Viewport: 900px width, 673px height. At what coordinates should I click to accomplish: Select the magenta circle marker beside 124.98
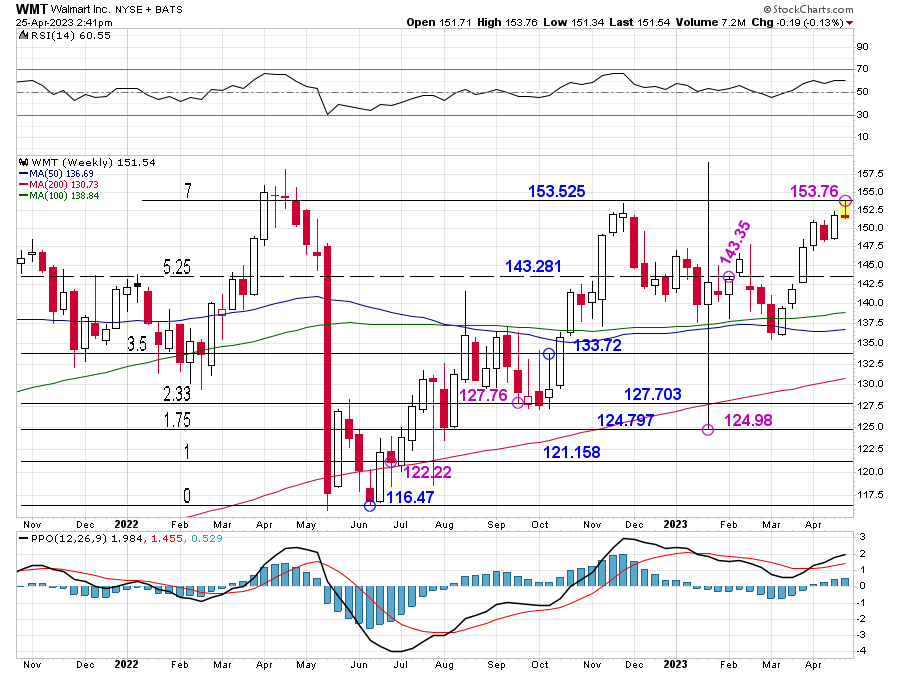click(x=708, y=429)
